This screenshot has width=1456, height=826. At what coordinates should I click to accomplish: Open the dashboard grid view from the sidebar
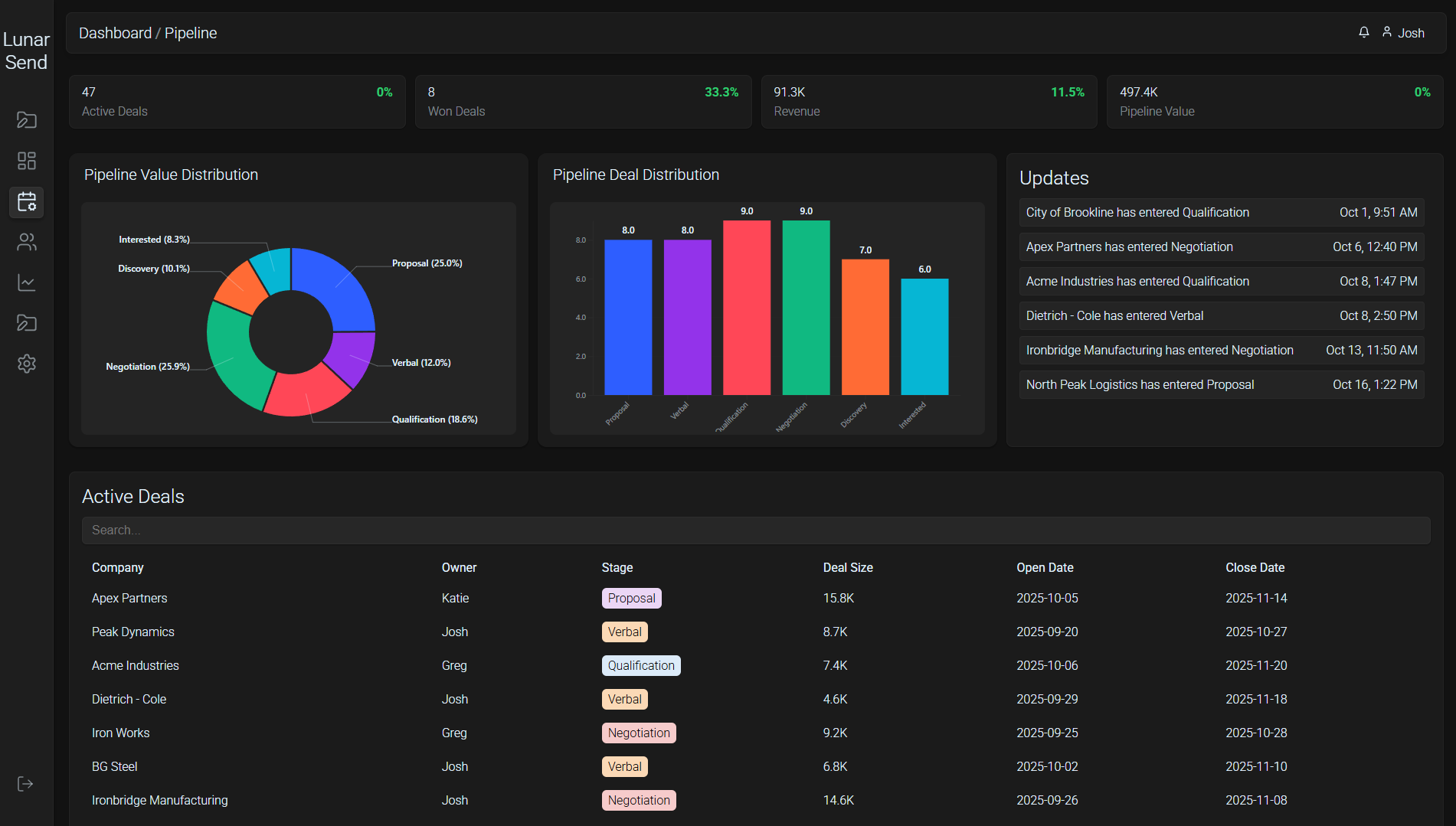(x=26, y=161)
